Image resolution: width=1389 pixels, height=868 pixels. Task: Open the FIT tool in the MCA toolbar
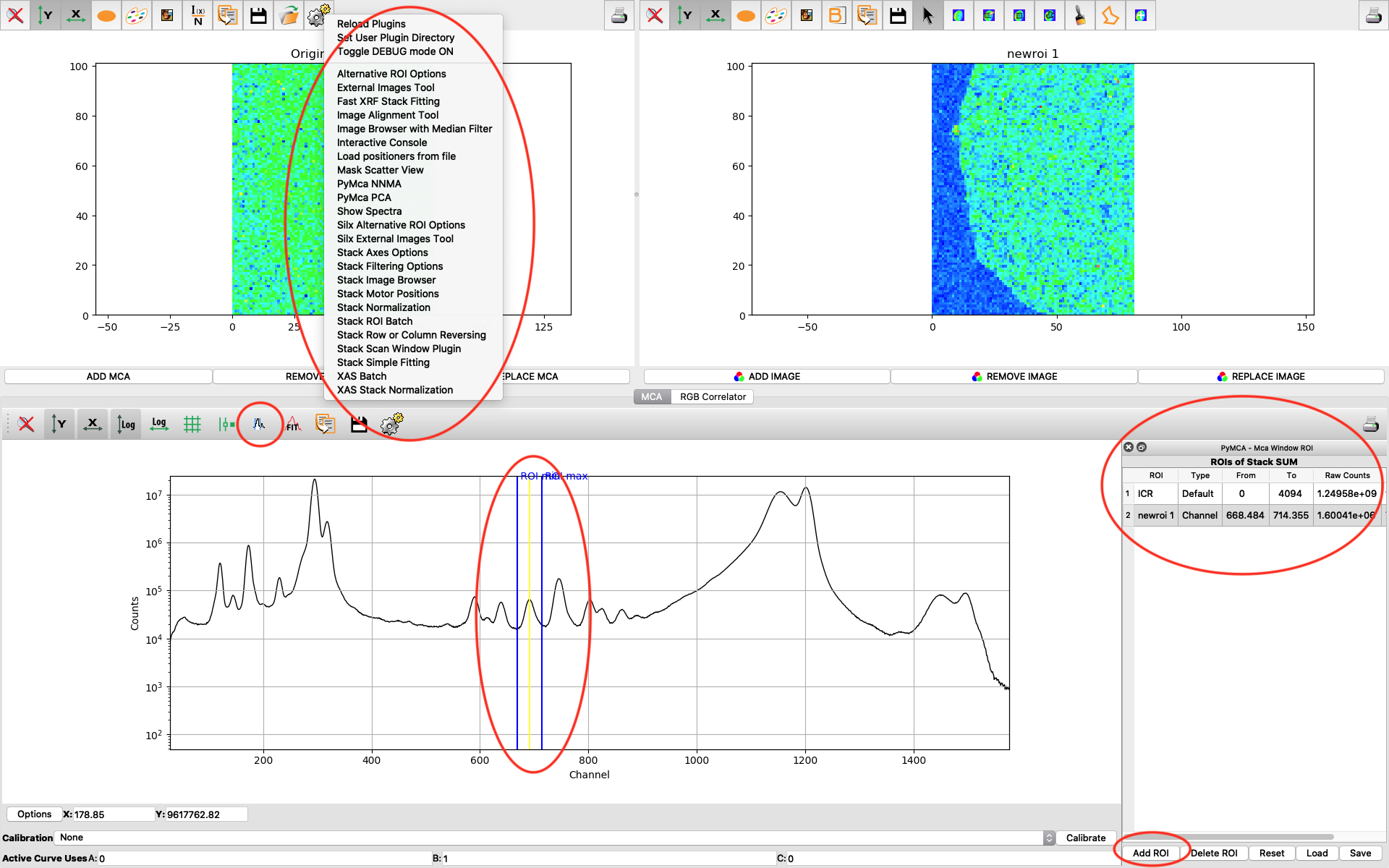coord(292,424)
